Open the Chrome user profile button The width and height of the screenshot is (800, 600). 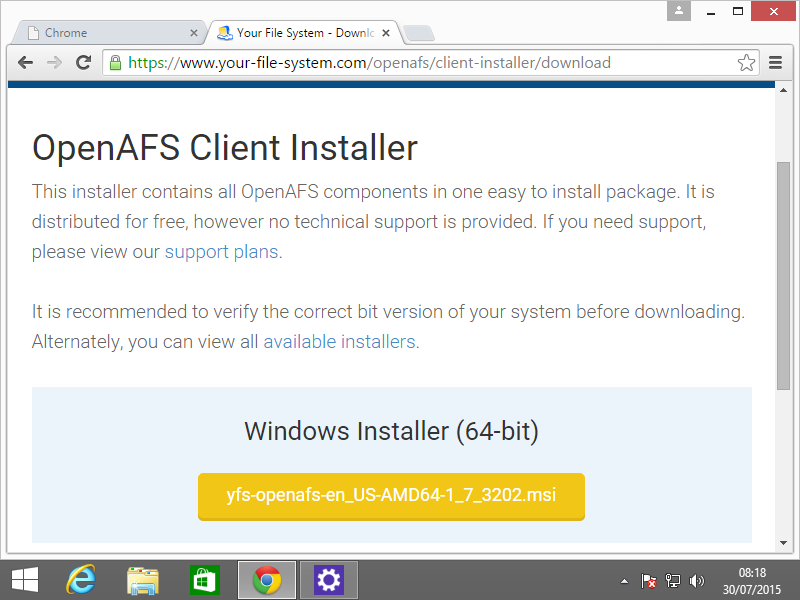tap(679, 11)
